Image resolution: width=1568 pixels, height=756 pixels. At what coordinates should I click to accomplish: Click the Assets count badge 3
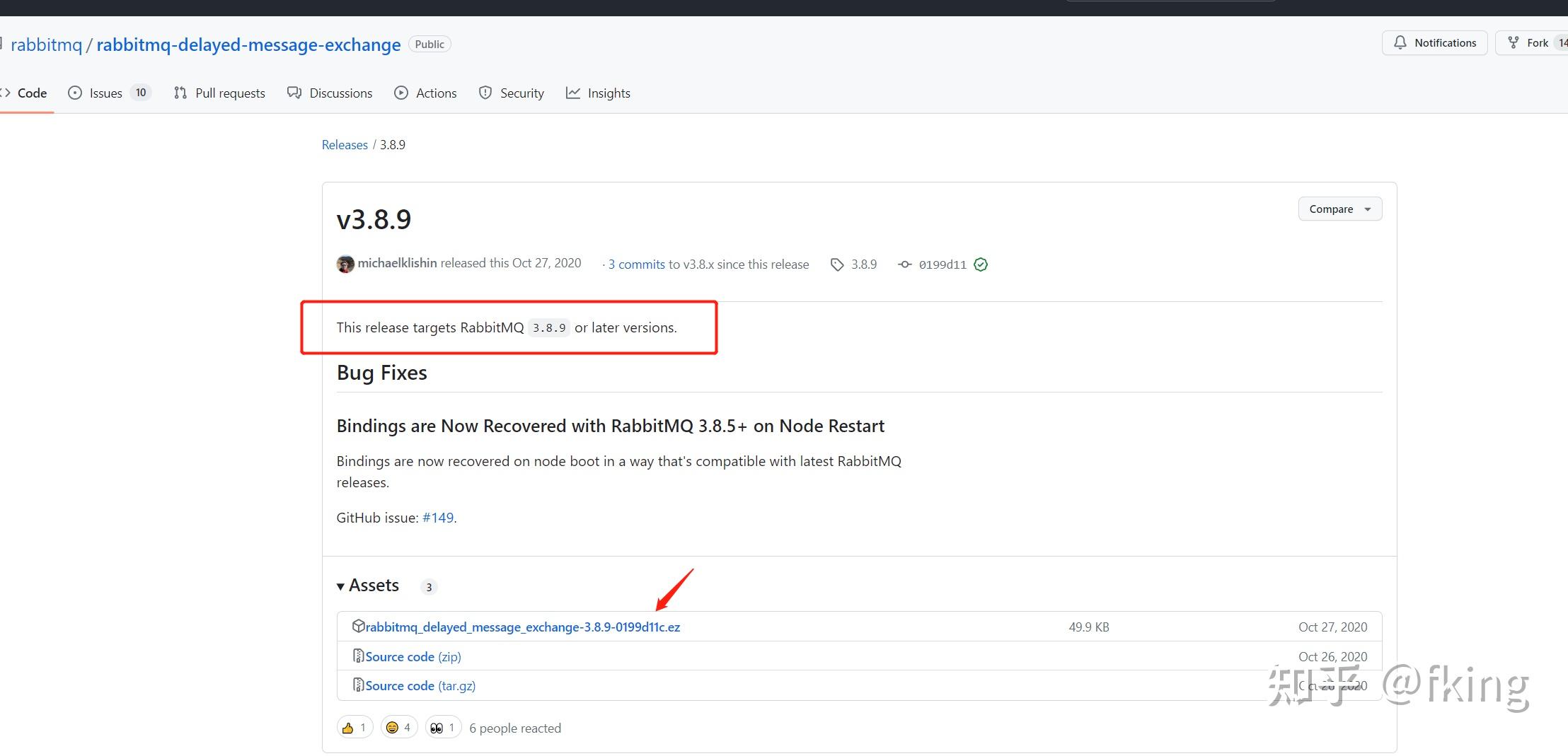[429, 587]
